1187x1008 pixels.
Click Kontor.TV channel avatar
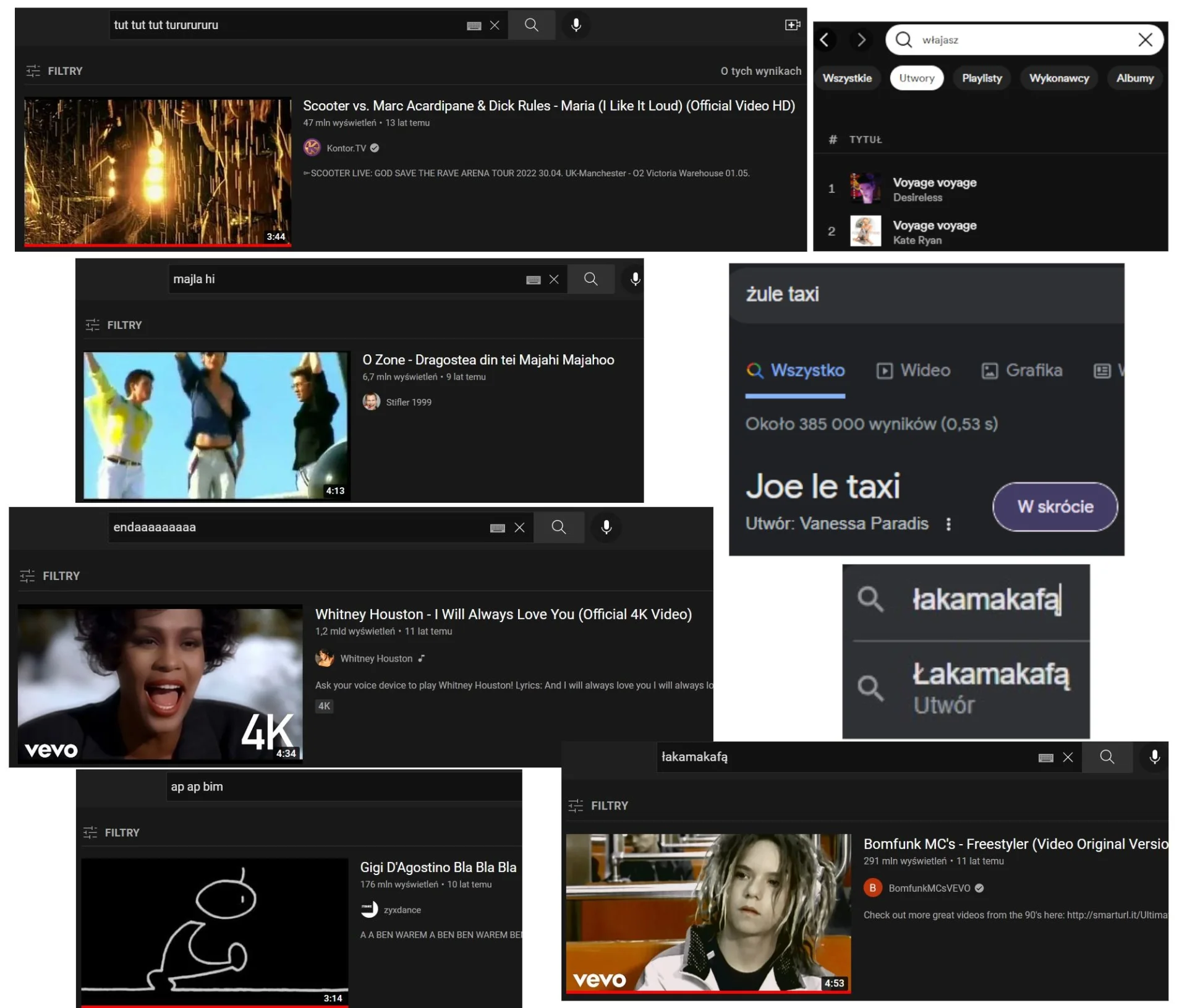pos(312,148)
